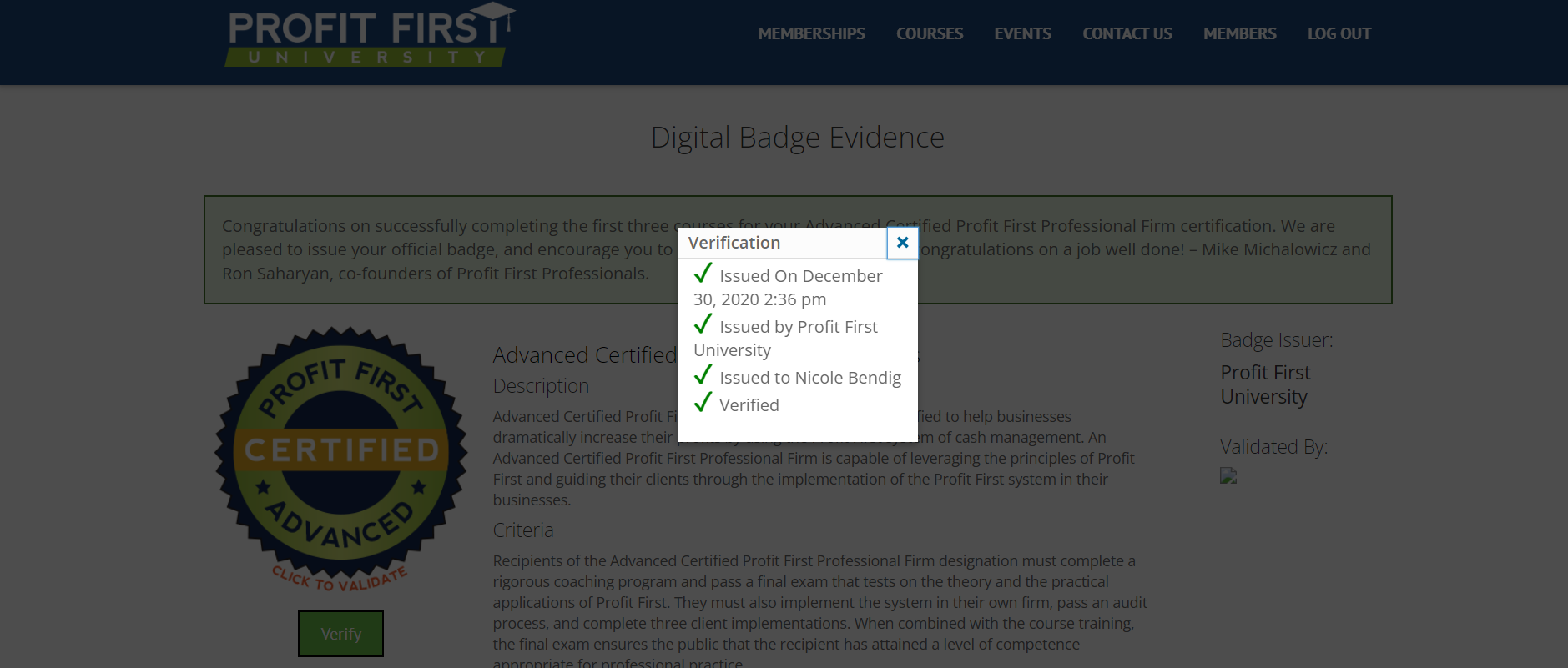Image resolution: width=1568 pixels, height=668 pixels.
Task: Go to the Courses page
Action: pos(930,33)
